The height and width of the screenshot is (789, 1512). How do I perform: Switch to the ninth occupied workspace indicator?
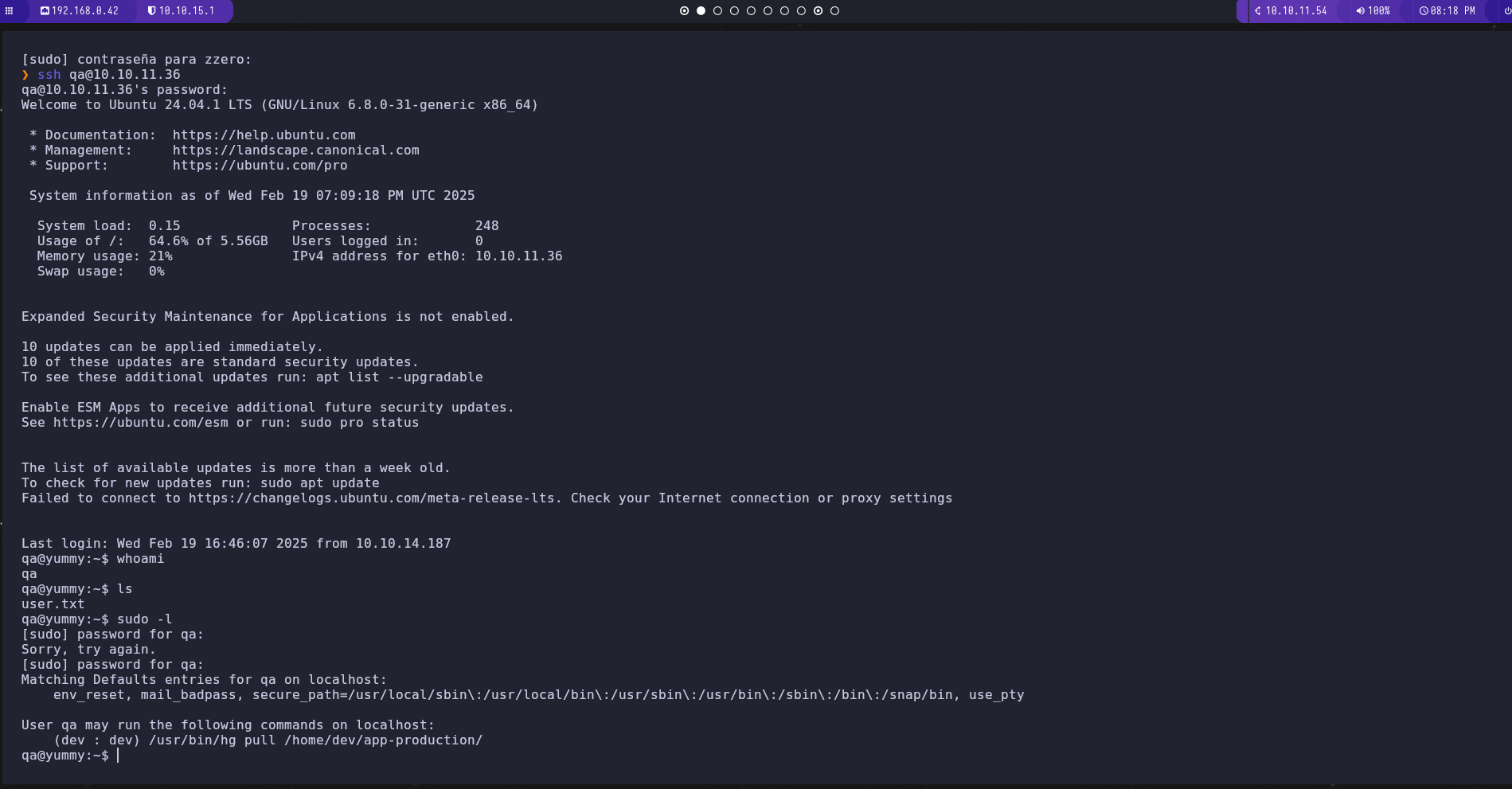click(x=818, y=11)
